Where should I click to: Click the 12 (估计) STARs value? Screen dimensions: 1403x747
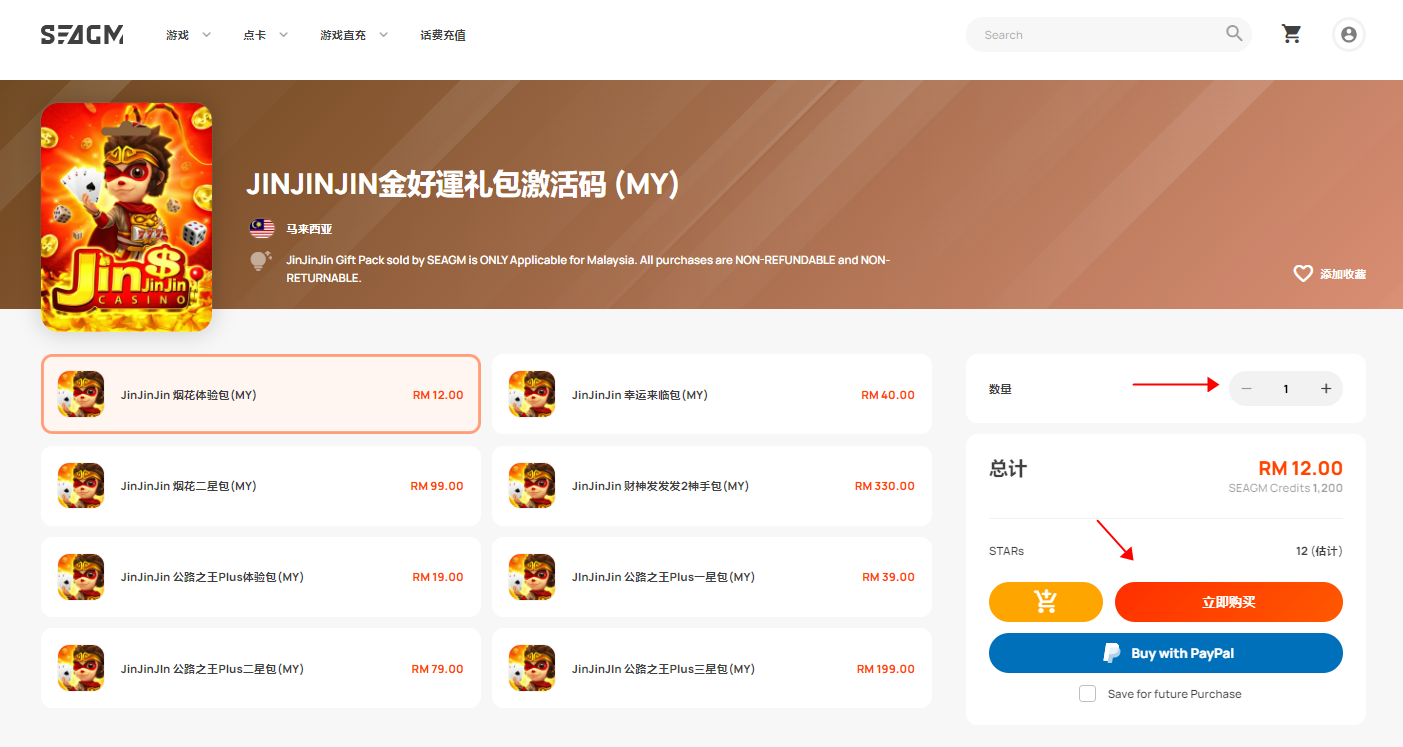pyautogui.click(x=1319, y=551)
